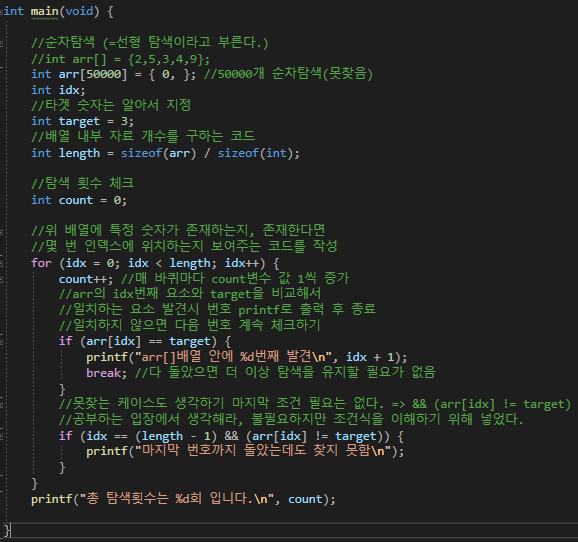Click the string "마지막 번호까지 돌았는데도 찾지 못함\n"
The width and height of the screenshot is (578, 542).
coord(262,451)
